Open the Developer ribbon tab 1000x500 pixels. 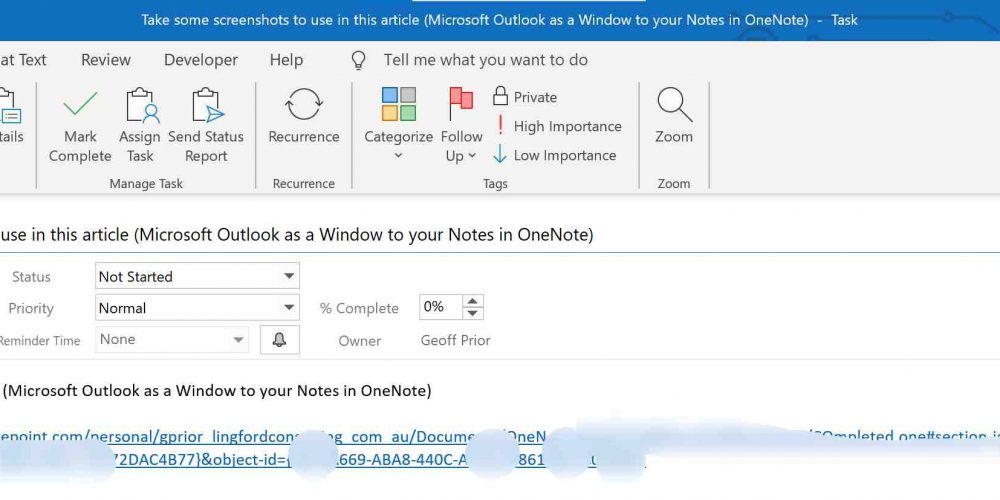(x=201, y=60)
